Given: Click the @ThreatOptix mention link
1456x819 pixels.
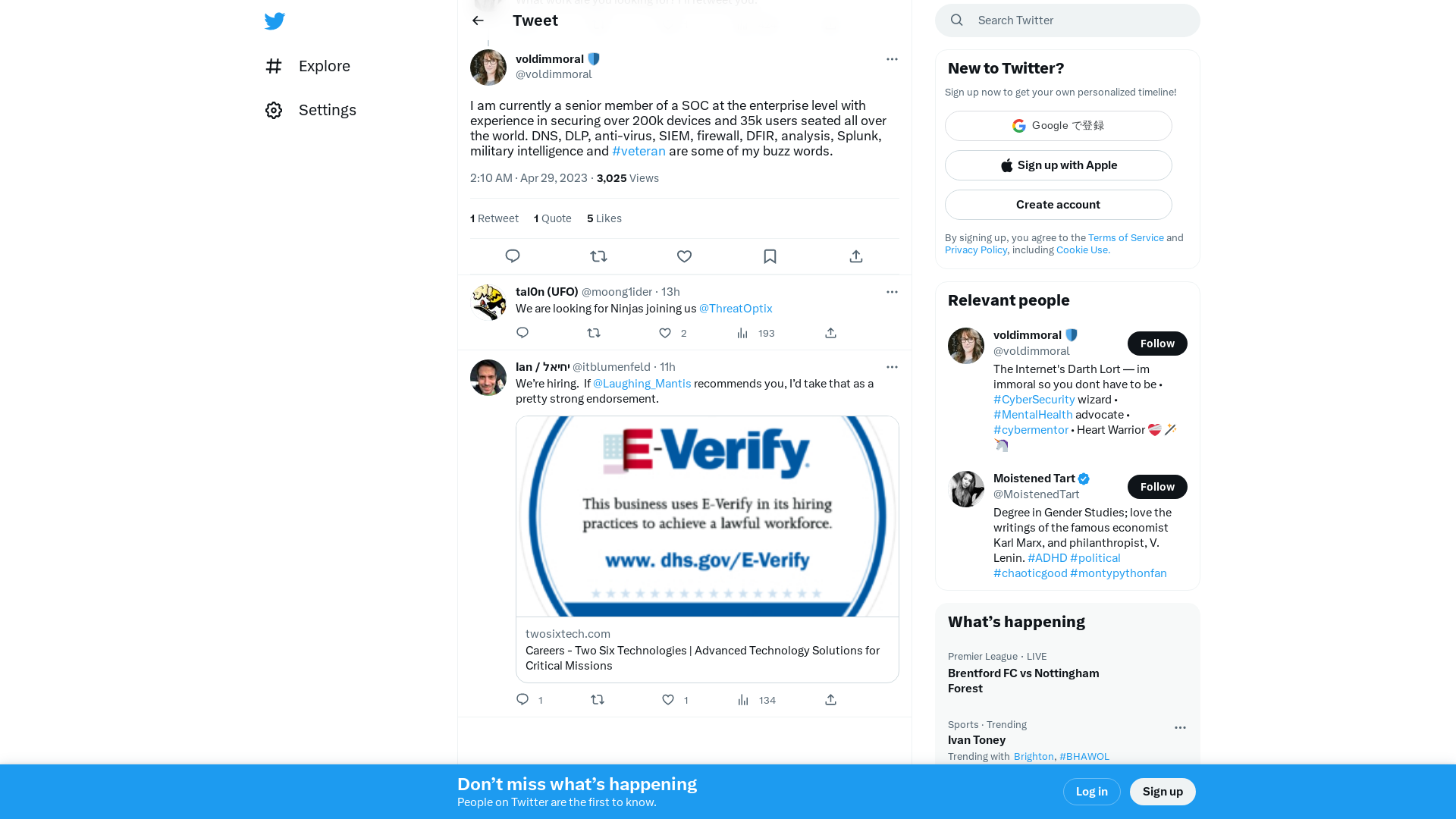Looking at the screenshot, I should 736,308.
